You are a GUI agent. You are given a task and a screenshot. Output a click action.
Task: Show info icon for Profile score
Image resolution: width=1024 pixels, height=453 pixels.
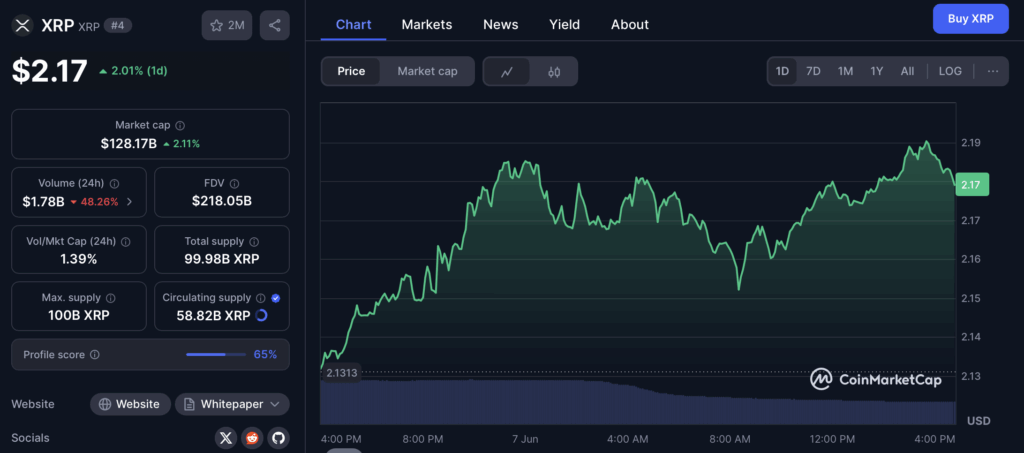point(95,354)
